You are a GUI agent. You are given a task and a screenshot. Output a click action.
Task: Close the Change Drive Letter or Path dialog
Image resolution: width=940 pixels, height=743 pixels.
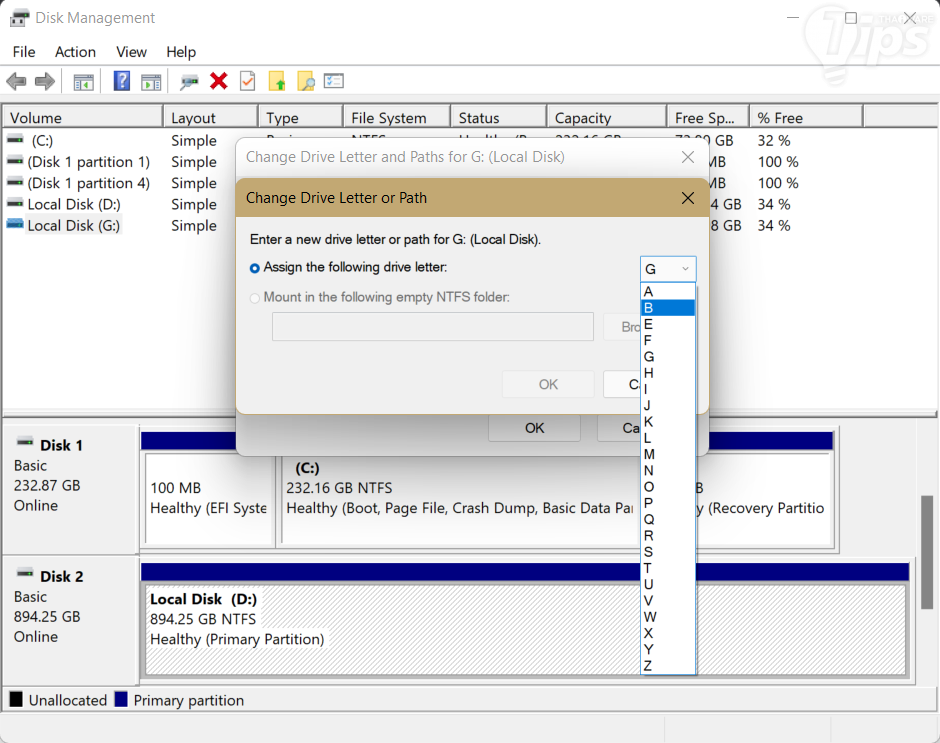(688, 198)
